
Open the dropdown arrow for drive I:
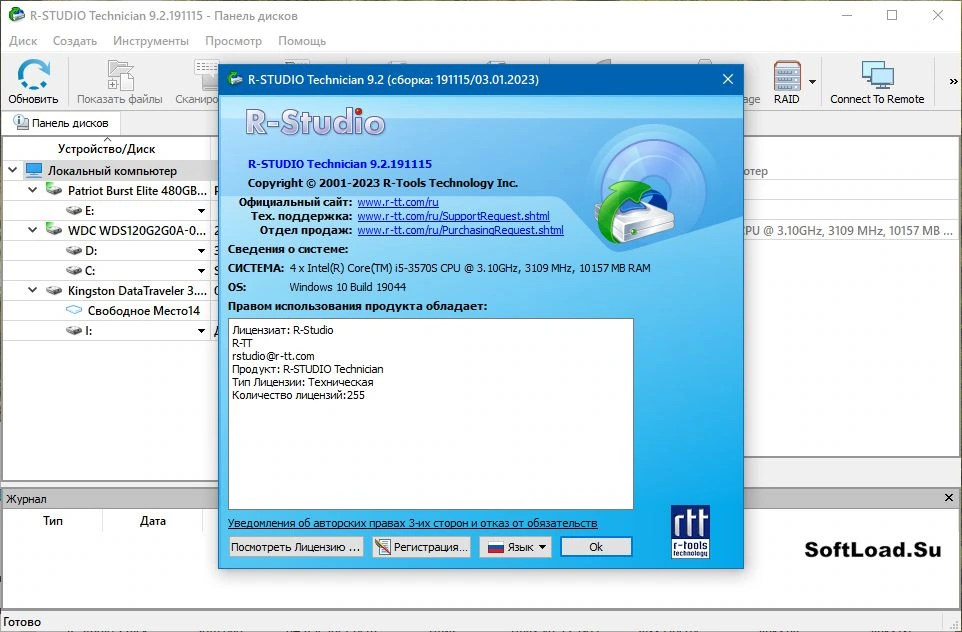tap(201, 331)
